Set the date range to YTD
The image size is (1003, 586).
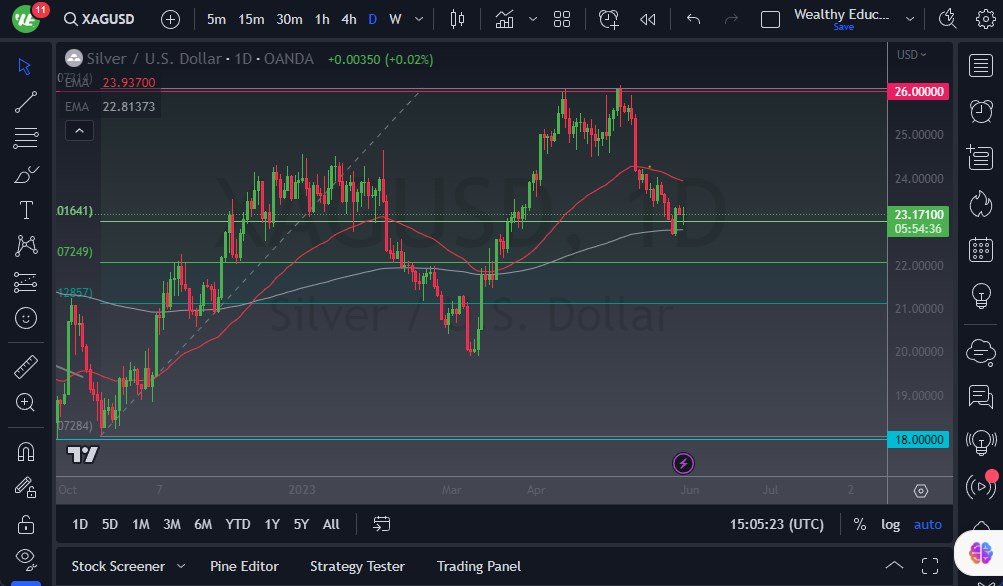coord(238,524)
